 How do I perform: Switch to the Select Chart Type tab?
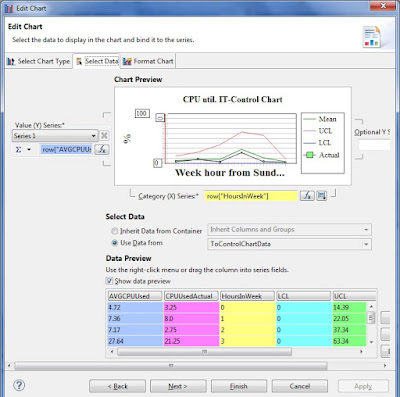pos(39,61)
